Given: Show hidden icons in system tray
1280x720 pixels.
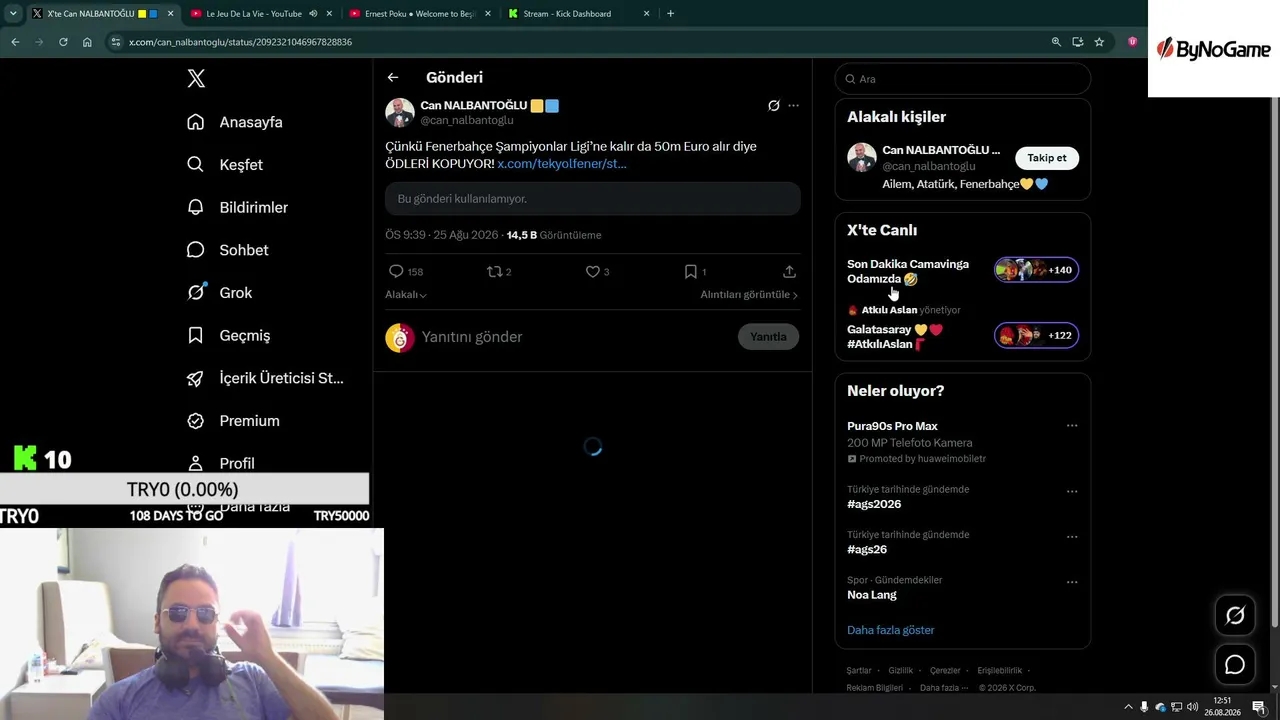Looking at the screenshot, I should (1128, 707).
